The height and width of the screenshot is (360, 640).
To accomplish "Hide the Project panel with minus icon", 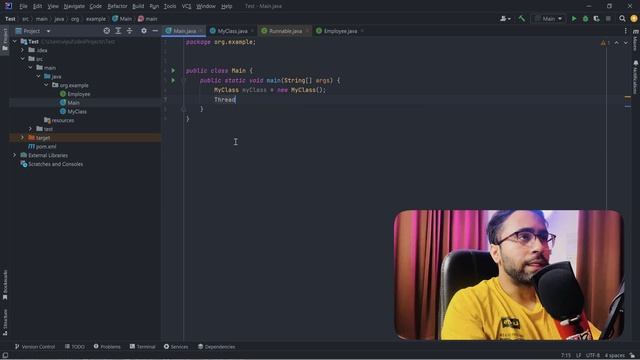I will coord(155,31).
